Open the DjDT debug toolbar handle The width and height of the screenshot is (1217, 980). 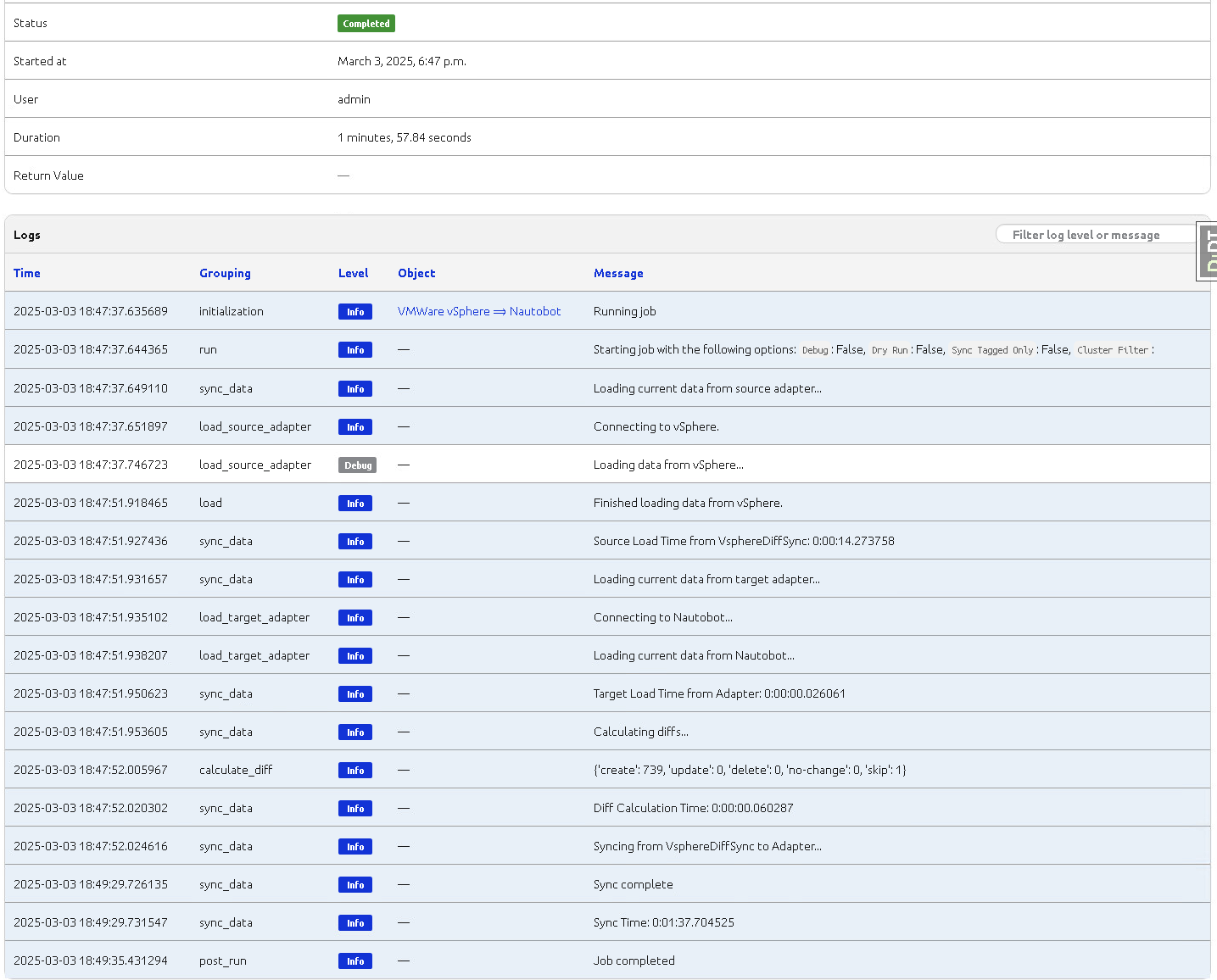click(1208, 250)
